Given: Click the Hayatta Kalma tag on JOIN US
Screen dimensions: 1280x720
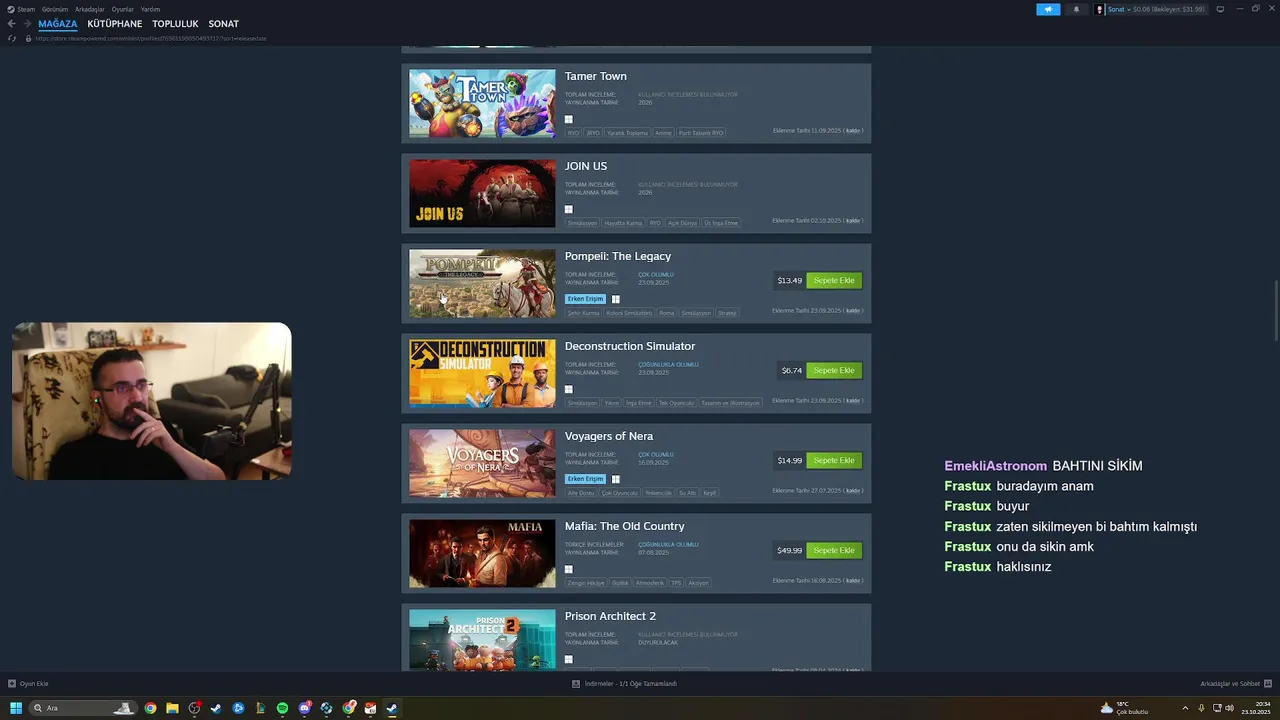Looking at the screenshot, I should (x=623, y=223).
